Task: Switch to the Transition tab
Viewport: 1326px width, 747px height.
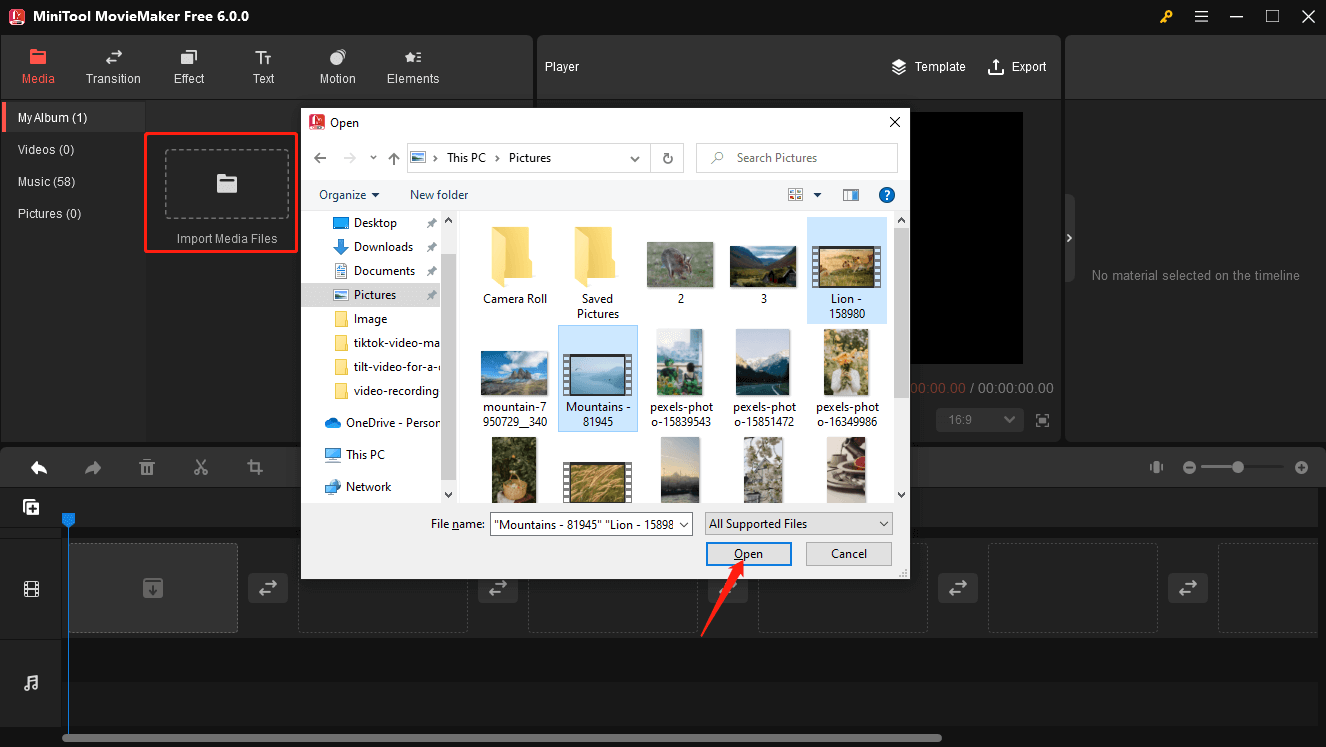Action: 113,66
